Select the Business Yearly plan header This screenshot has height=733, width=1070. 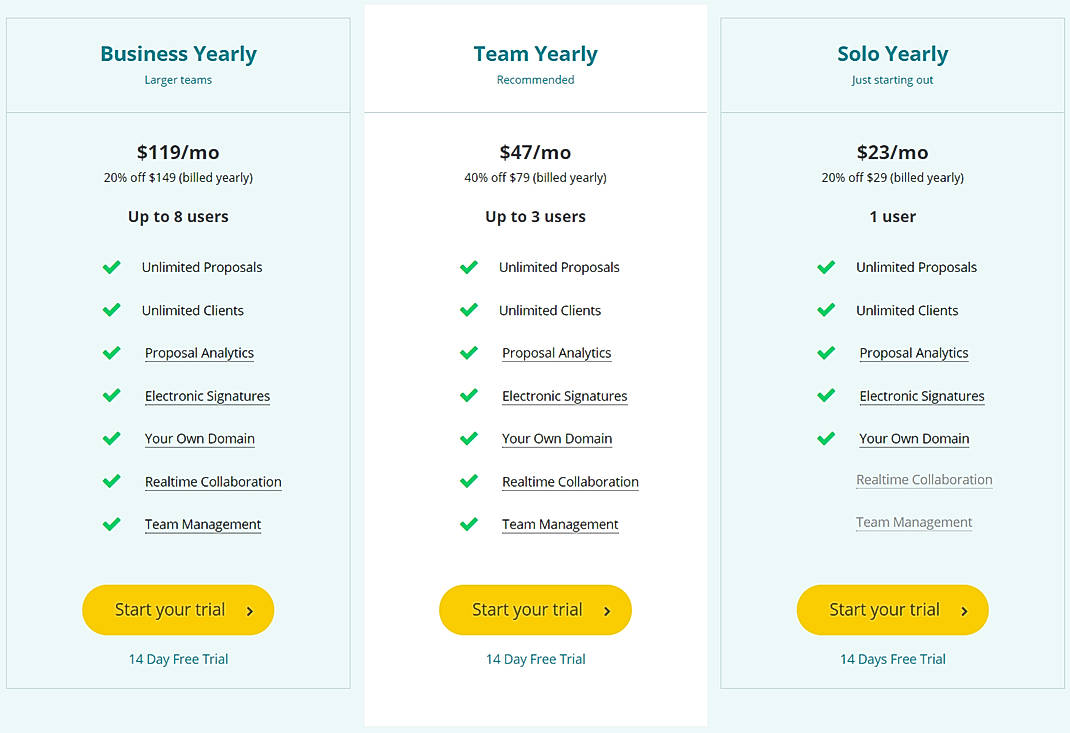click(178, 53)
